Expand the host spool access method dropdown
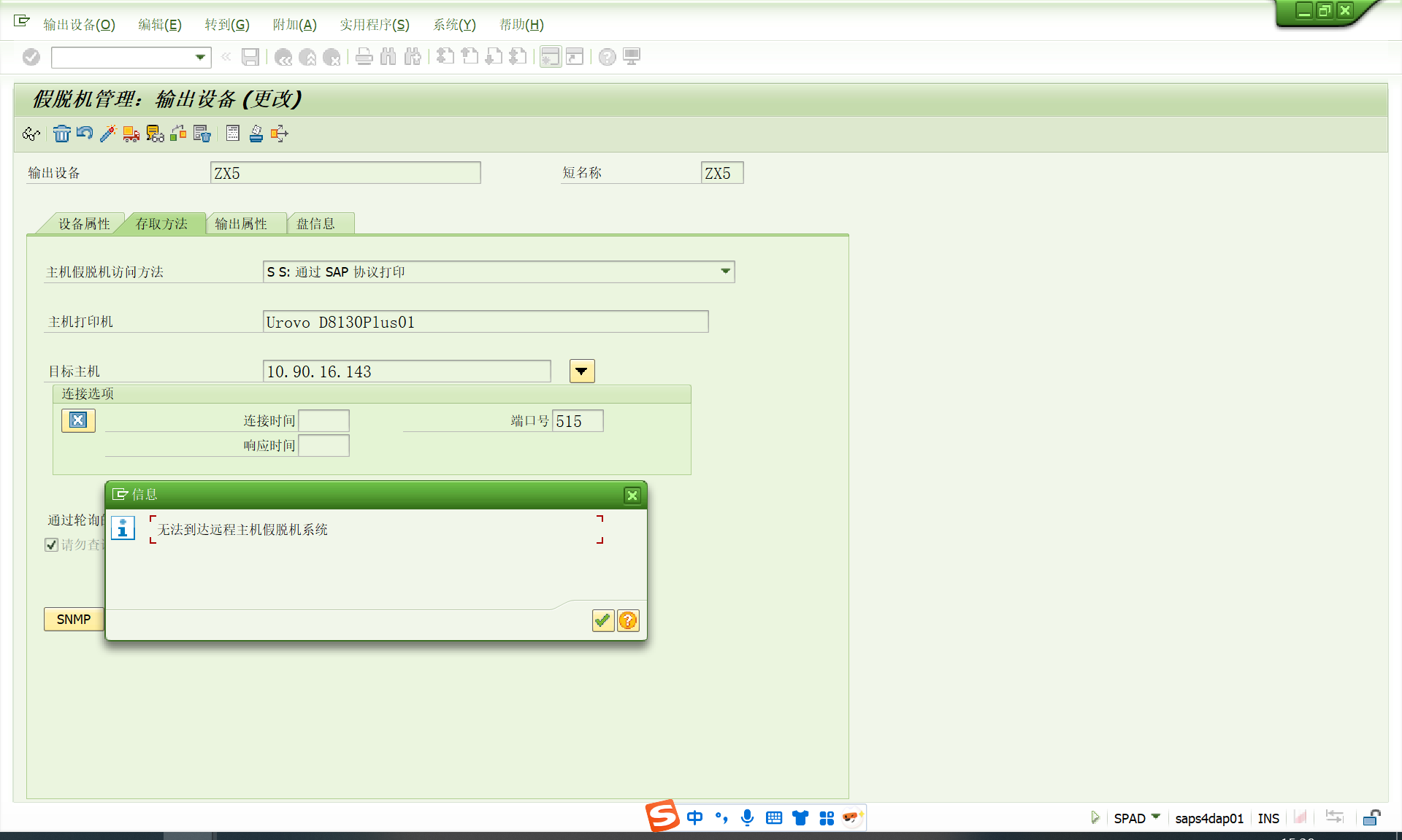The height and width of the screenshot is (840, 1402). coord(725,271)
